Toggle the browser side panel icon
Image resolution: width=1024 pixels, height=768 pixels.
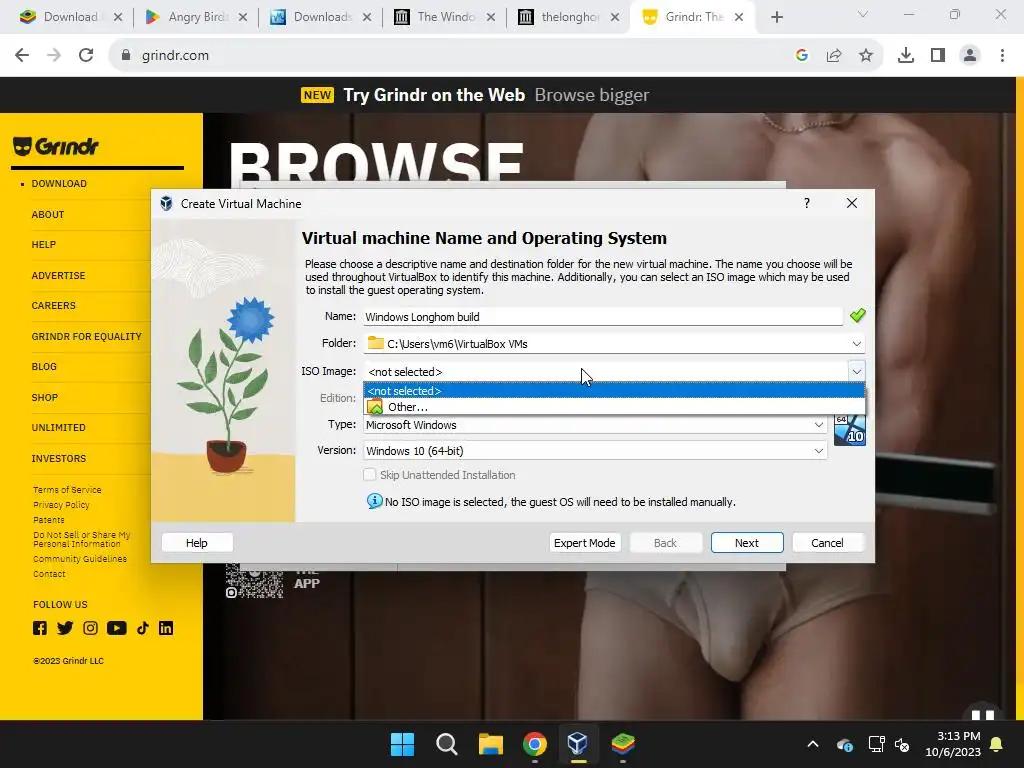(x=938, y=56)
